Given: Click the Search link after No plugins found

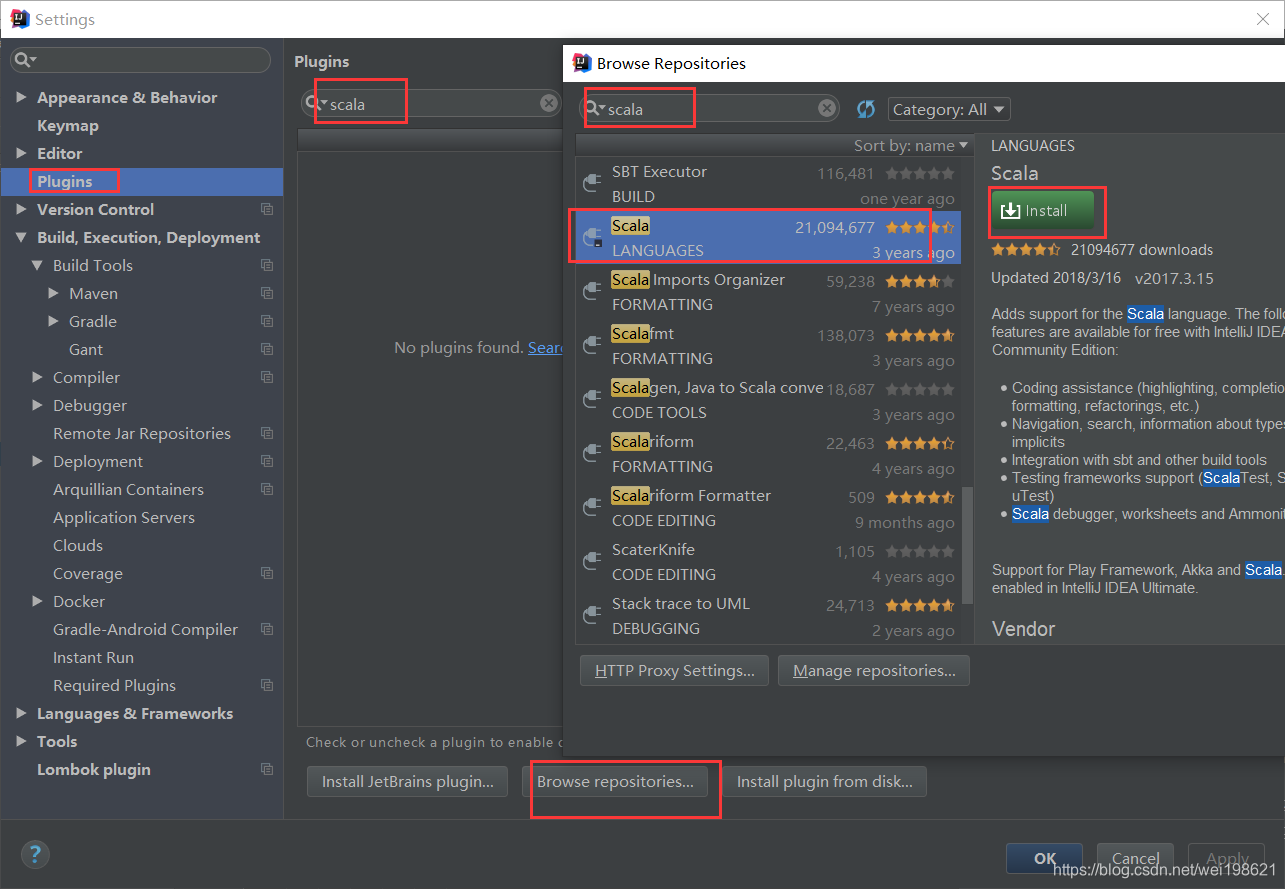Looking at the screenshot, I should (545, 347).
